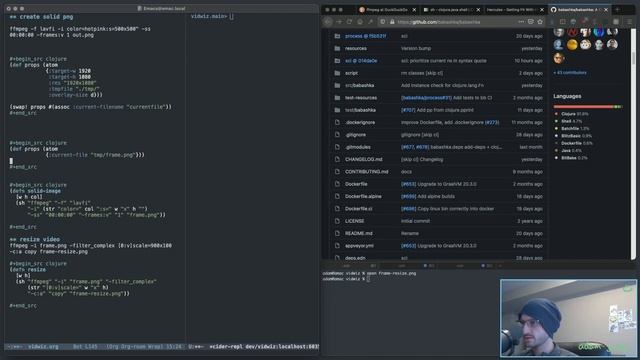Click the webcam video overlay

568,318
